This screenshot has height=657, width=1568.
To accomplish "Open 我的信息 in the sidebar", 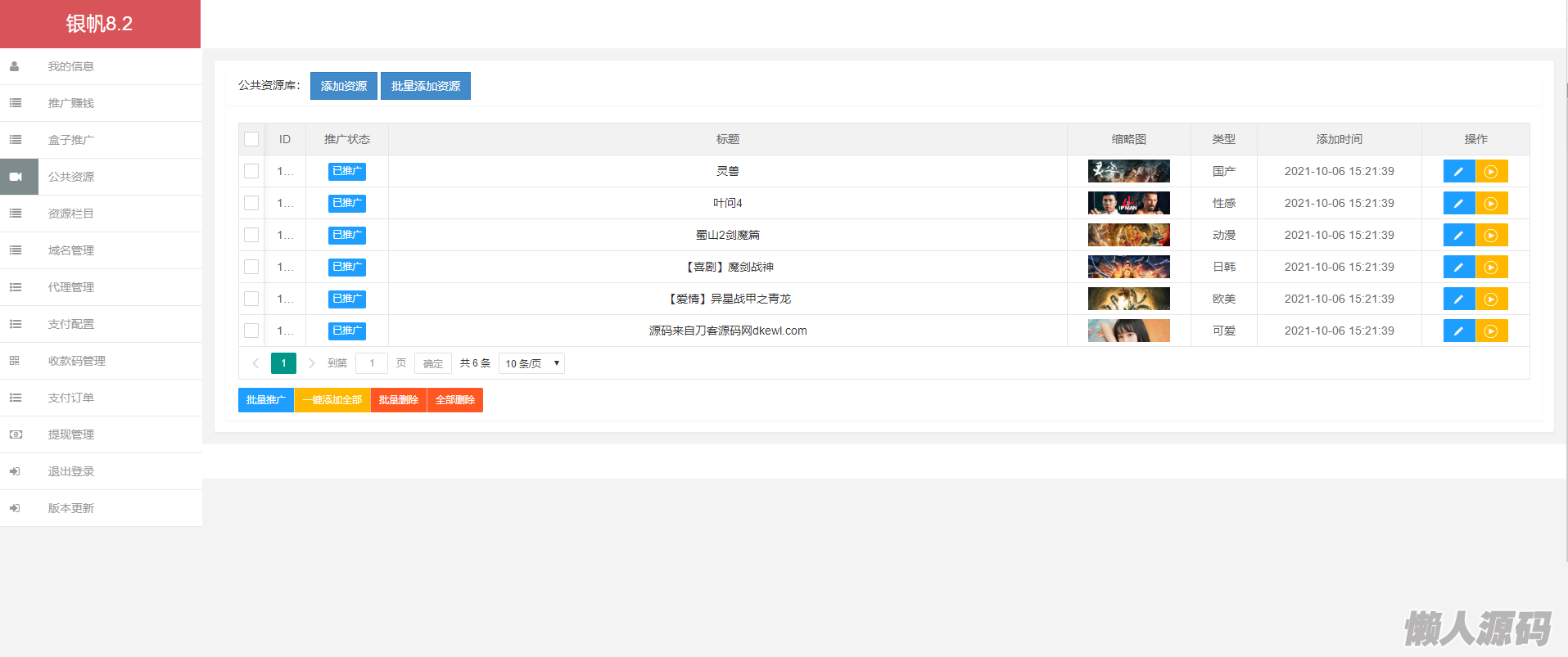I will pyautogui.click(x=101, y=66).
